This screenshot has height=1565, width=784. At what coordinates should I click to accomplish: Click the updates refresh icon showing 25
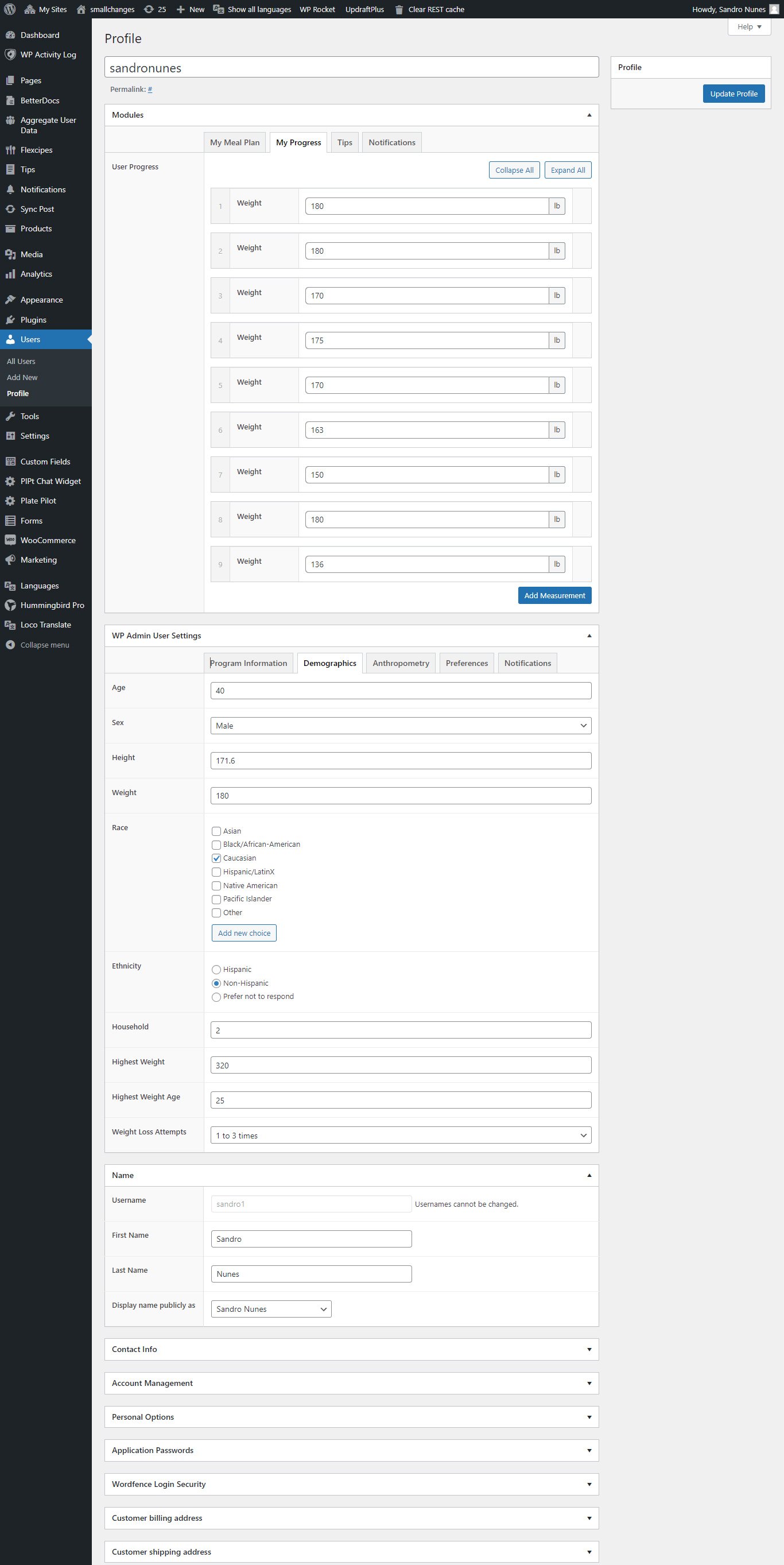tap(149, 9)
